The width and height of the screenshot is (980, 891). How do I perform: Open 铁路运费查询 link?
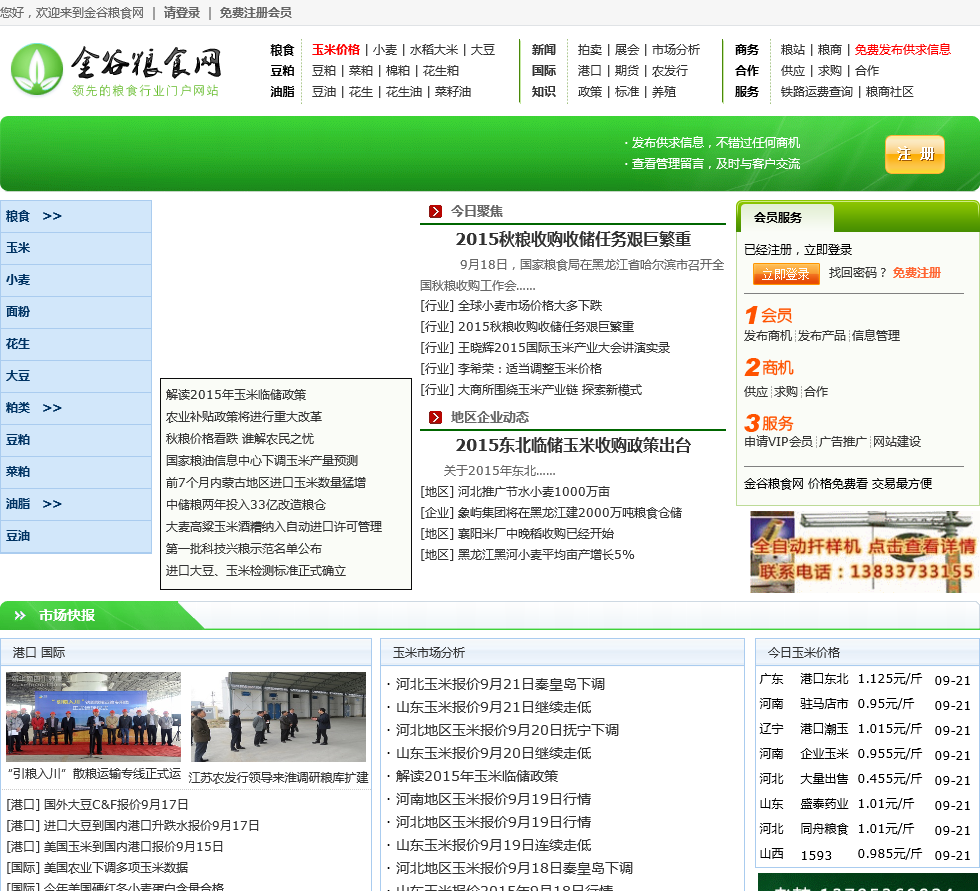(x=816, y=92)
